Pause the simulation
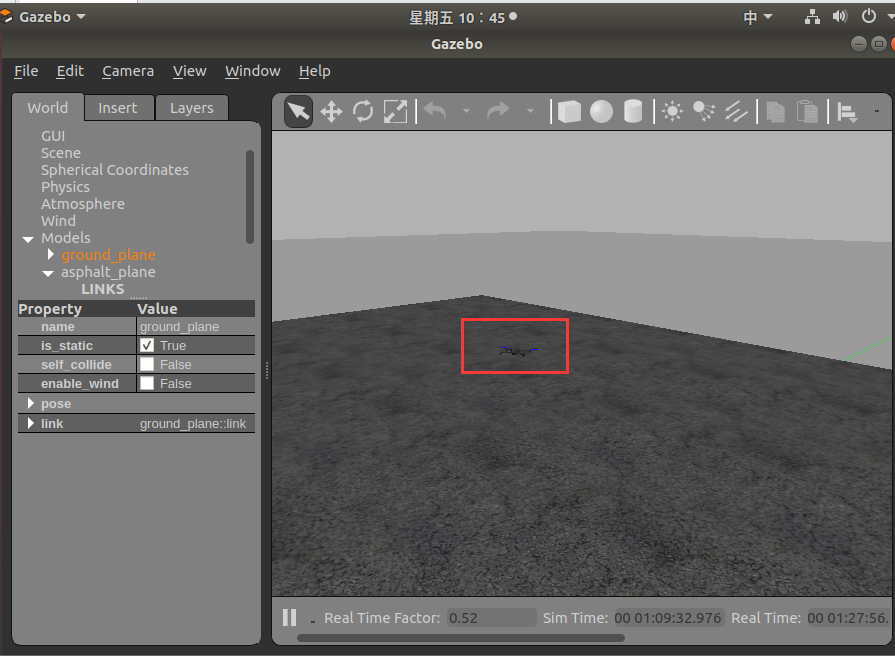The height and width of the screenshot is (656, 895). click(x=289, y=618)
